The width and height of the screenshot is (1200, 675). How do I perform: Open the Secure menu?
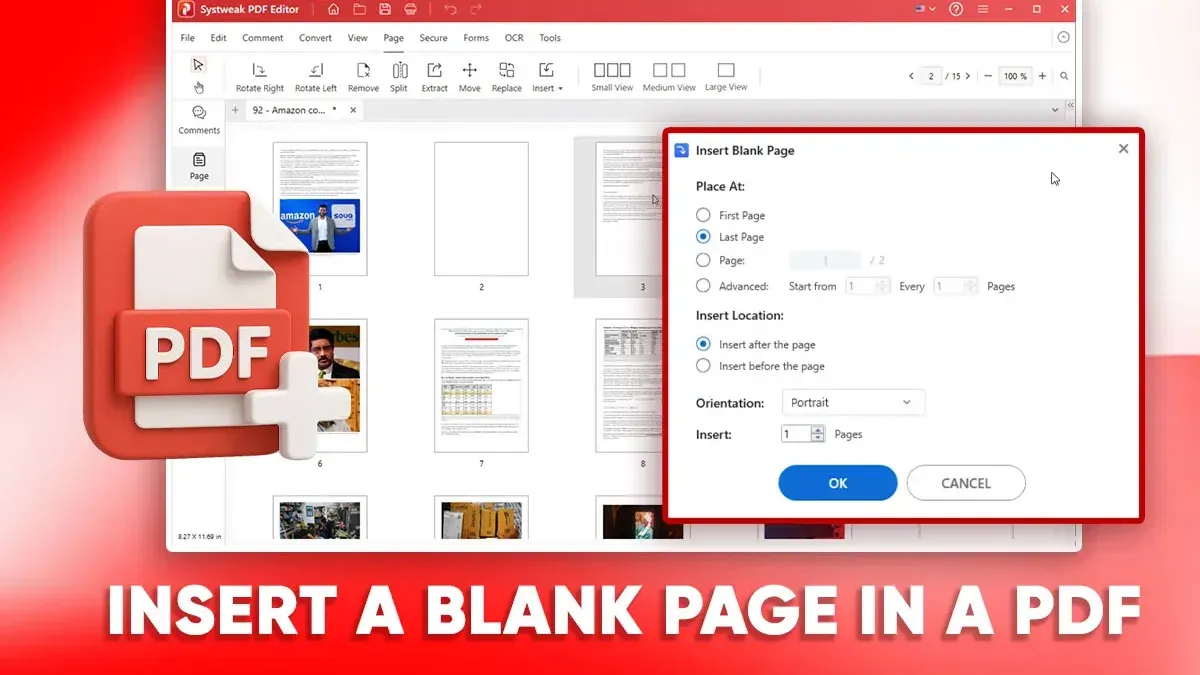pyautogui.click(x=433, y=38)
